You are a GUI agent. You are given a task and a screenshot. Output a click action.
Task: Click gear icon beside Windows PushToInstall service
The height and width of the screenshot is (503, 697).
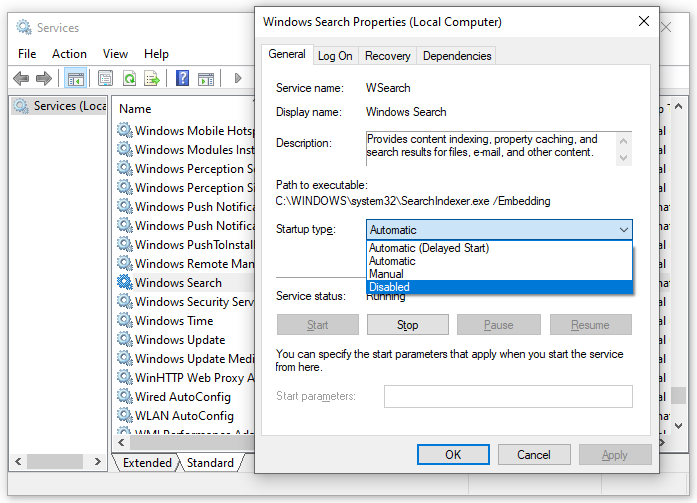(125, 244)
